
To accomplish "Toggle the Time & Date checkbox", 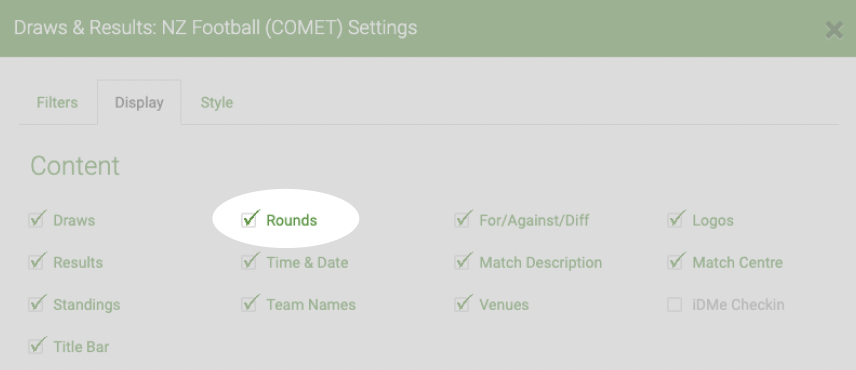I will [x=249, y=262].
